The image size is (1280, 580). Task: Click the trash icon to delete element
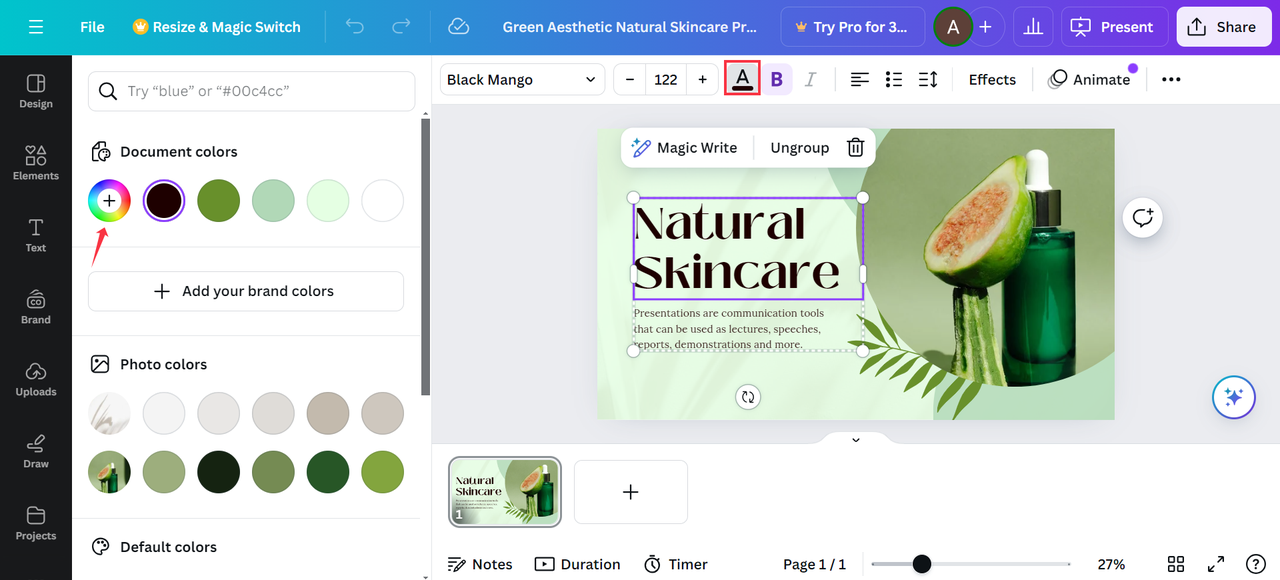pyautogui.click(x=855, y=148)
